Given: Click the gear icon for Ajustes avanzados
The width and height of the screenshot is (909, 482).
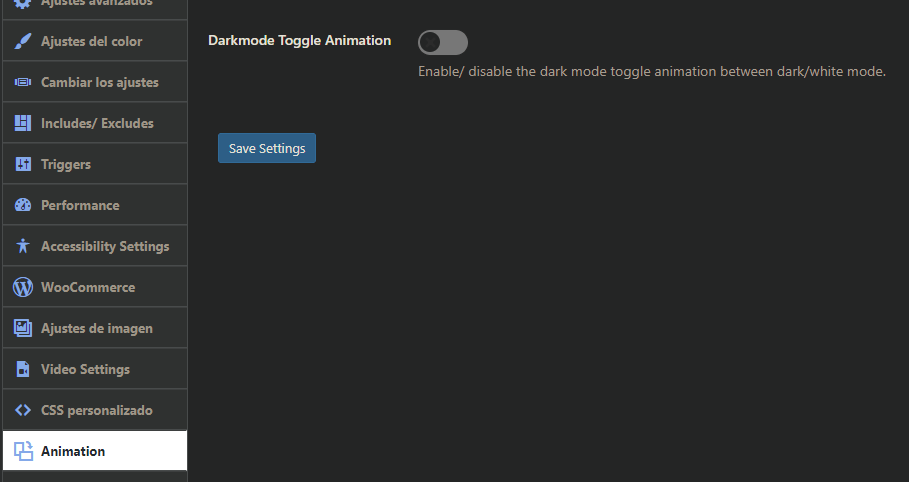Looking at the screenshot, I should pyautogui.click(x=23, y=3).
